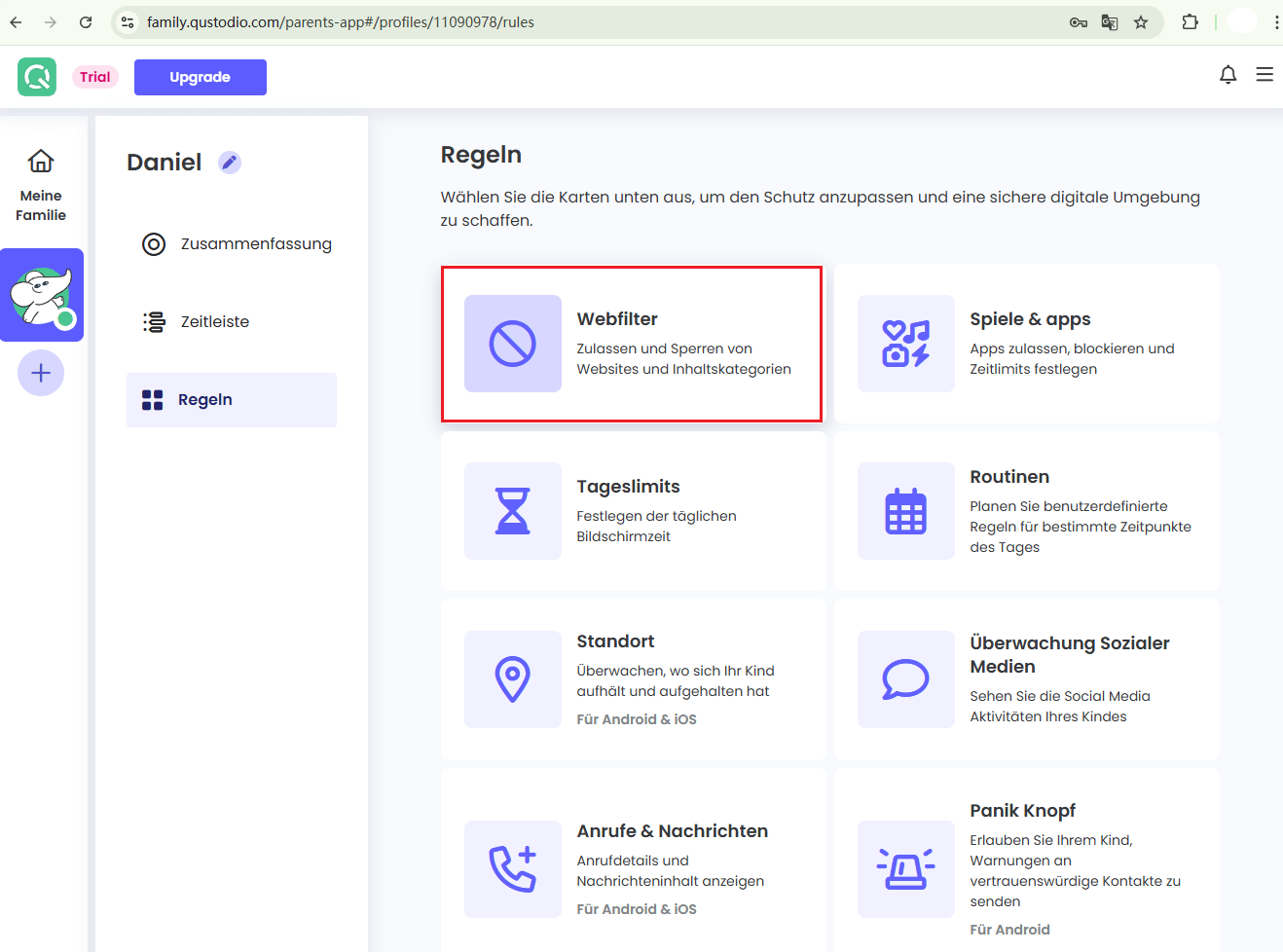Screen dimensions: 1283x952
Task: Select Daniel's elephant avatar
Action: point(42,295)
